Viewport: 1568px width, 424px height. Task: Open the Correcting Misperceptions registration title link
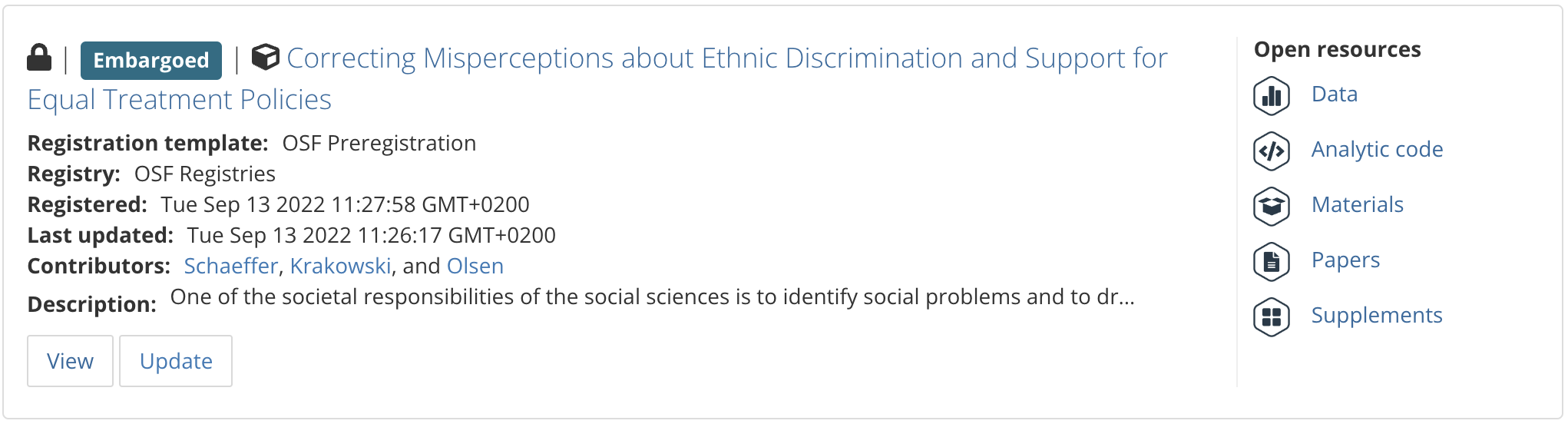point(597,78)
